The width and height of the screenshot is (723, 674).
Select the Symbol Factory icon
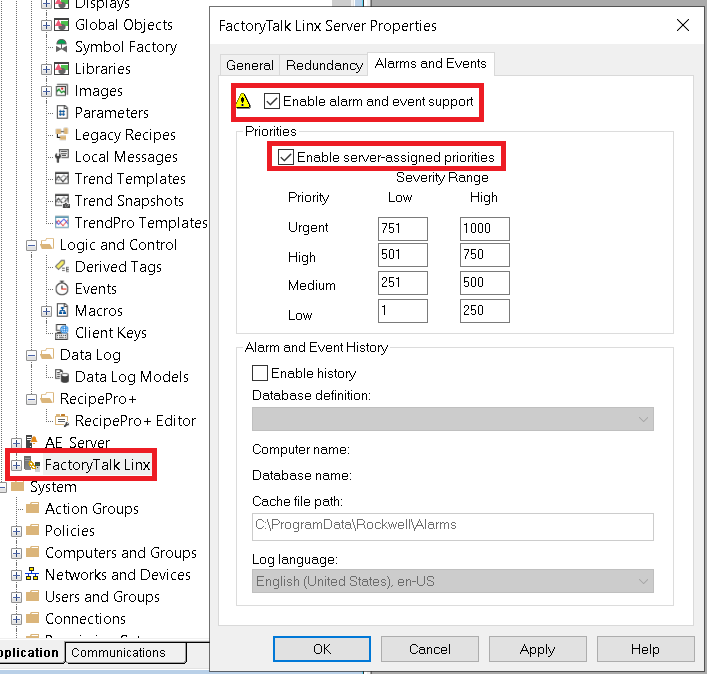click(x=62, y=46)
